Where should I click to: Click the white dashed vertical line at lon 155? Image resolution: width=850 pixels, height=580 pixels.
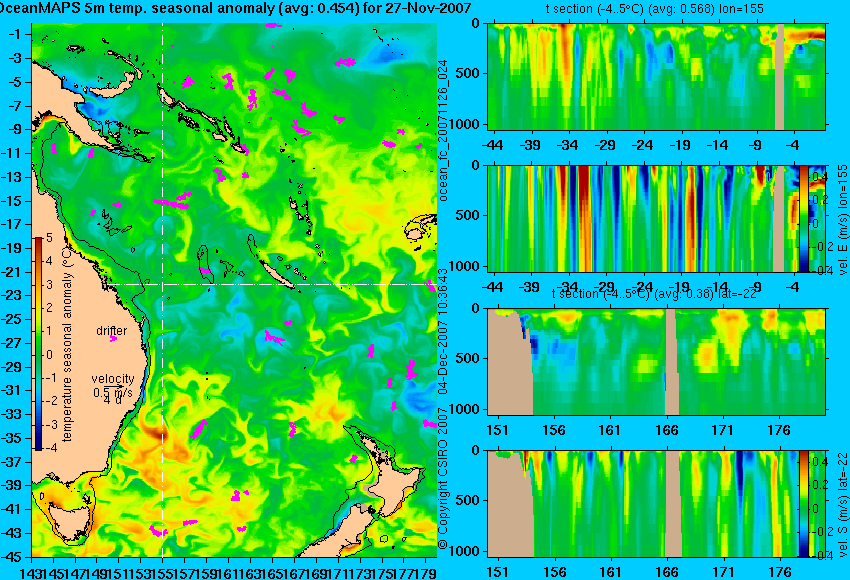tap(162, 291)
